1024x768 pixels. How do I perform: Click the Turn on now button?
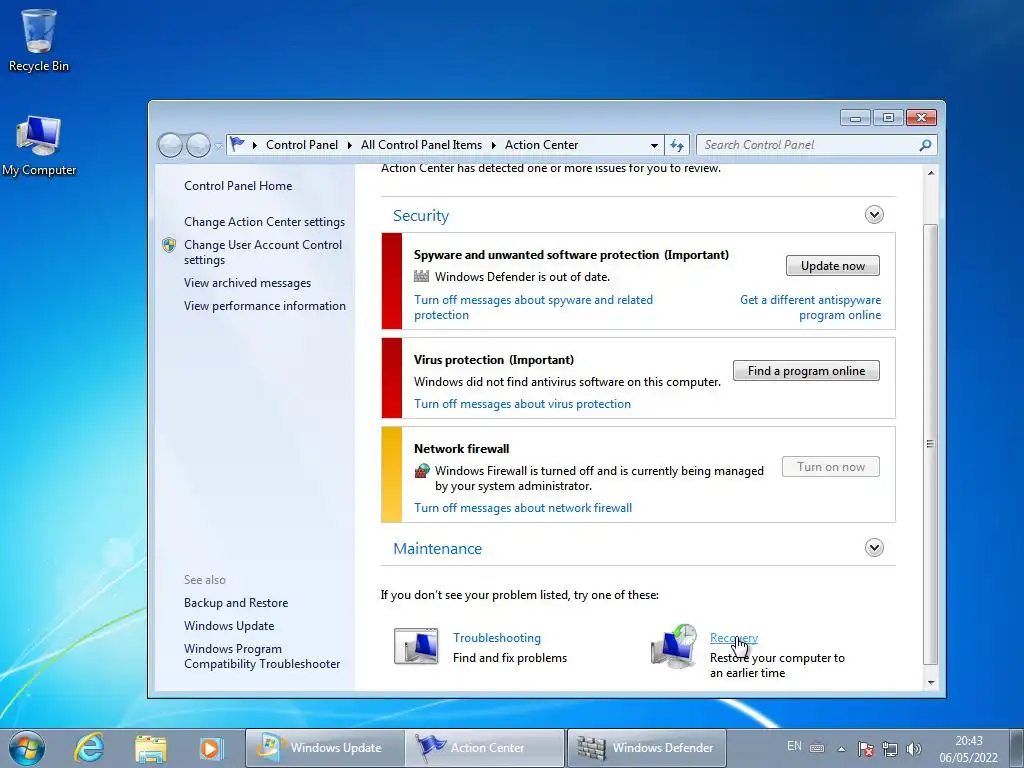coord(831,467)
